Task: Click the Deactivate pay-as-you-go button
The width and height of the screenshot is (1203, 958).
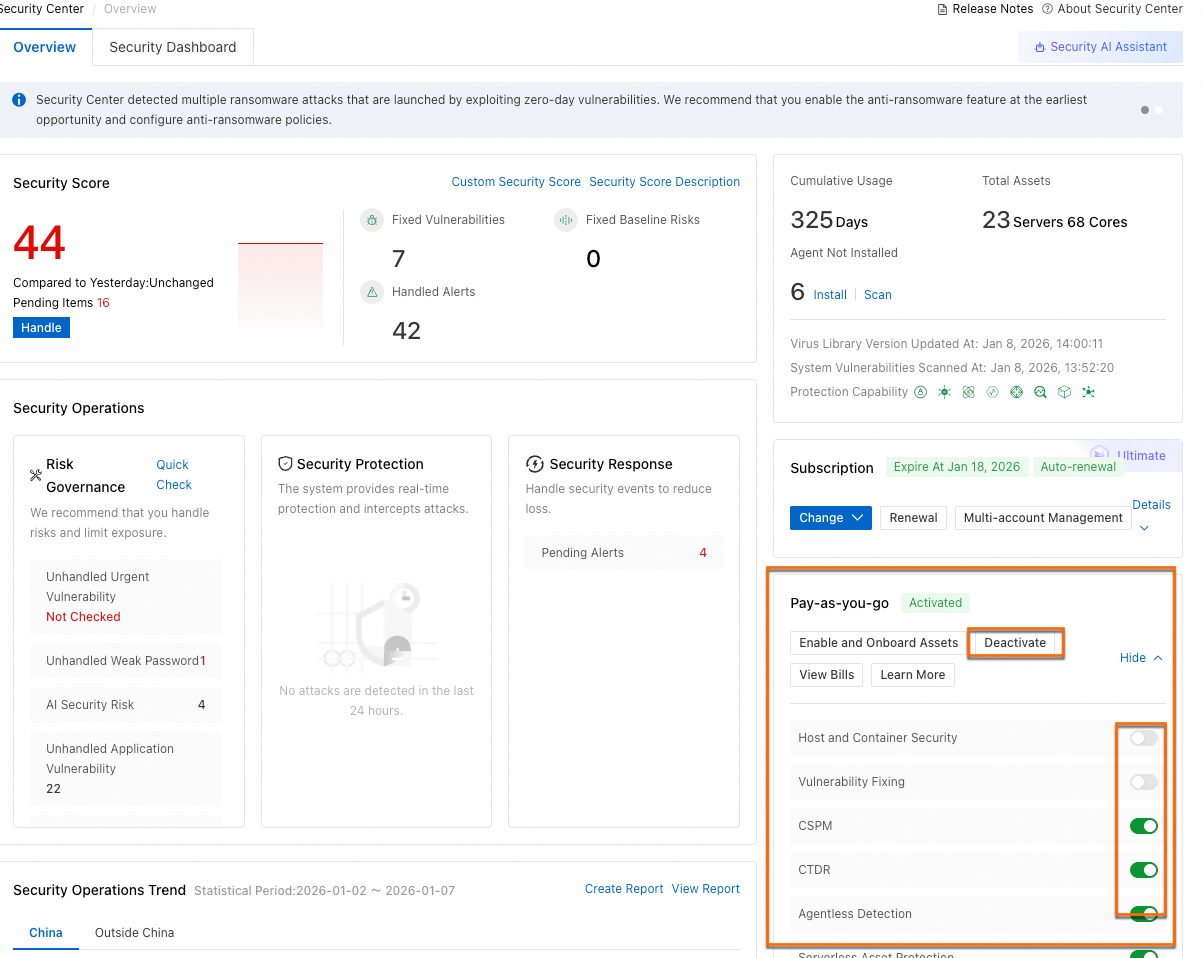Action: (x=1015, y=643)
